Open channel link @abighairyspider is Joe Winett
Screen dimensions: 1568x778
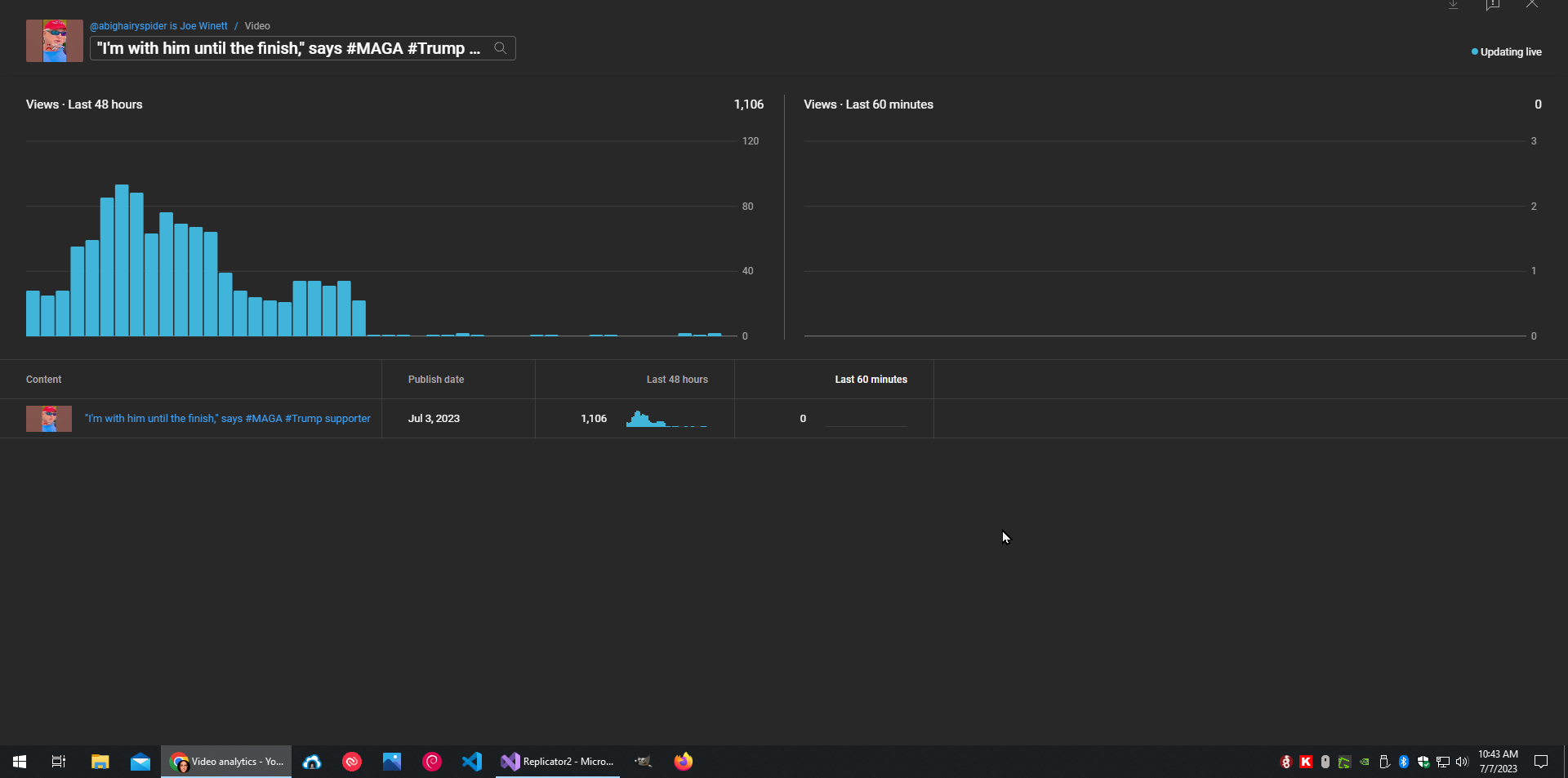[158, 26]
